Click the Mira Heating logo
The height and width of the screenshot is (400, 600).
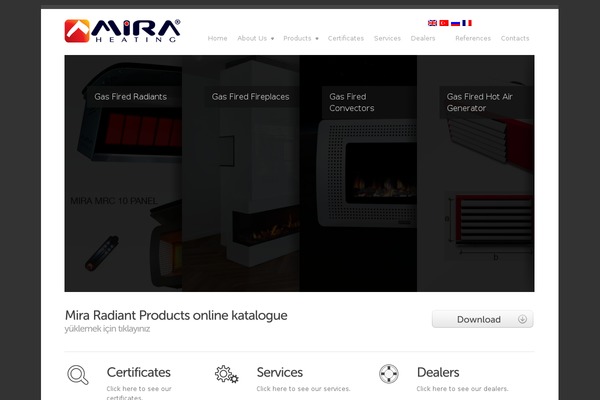point(122,31)
